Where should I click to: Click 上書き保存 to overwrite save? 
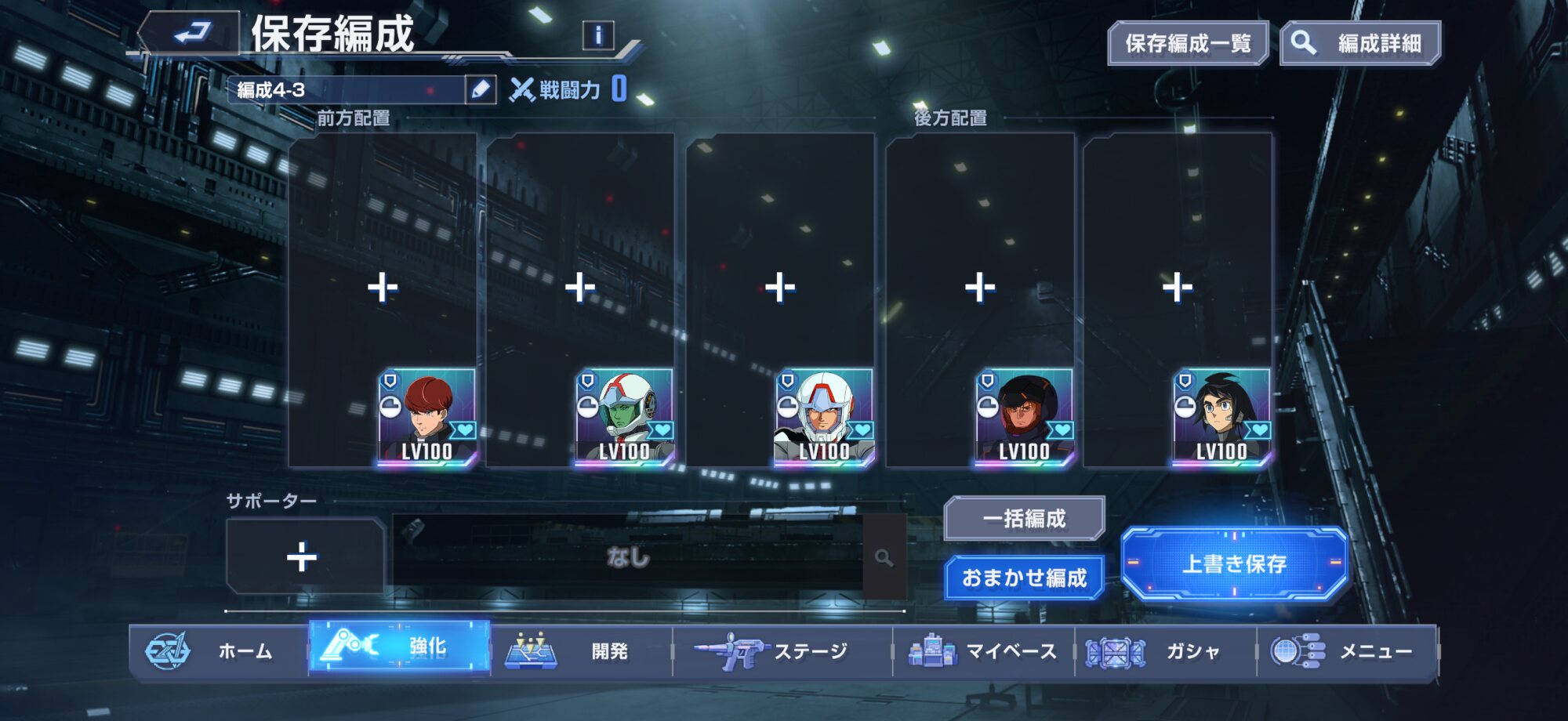(1235, 563)
